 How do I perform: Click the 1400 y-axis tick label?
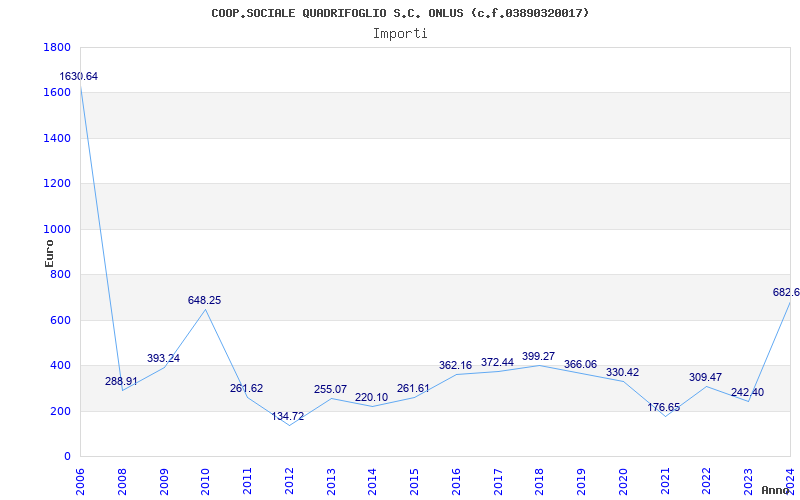coord(57,138)
